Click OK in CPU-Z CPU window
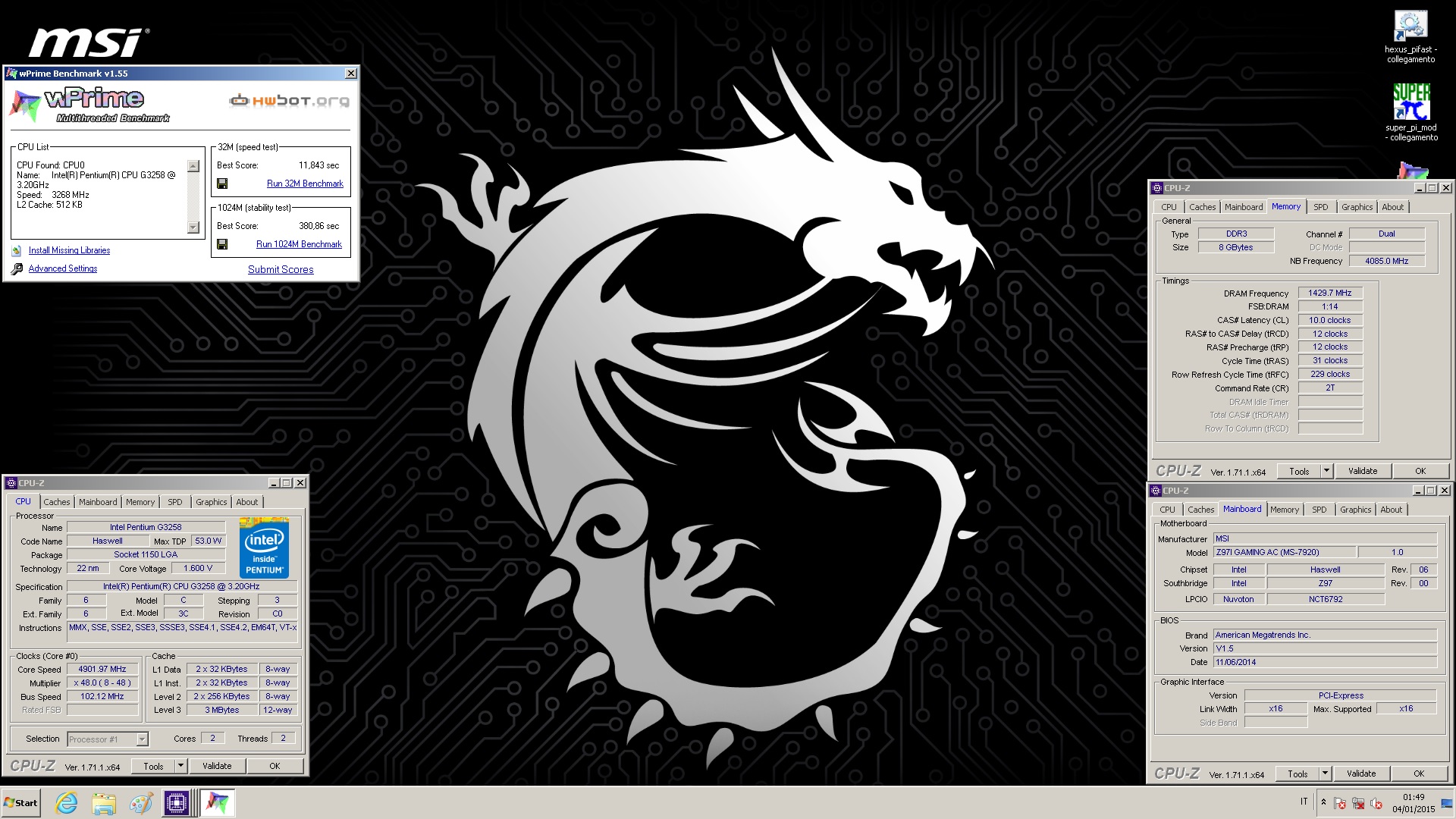 click(275, 766)
